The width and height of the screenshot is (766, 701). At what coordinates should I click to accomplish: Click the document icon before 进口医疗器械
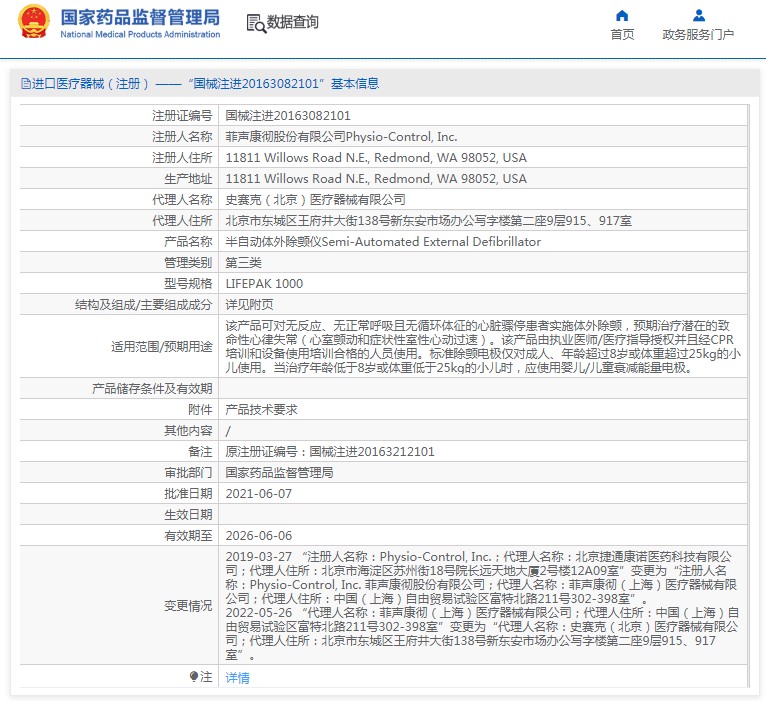click(25, 84)
